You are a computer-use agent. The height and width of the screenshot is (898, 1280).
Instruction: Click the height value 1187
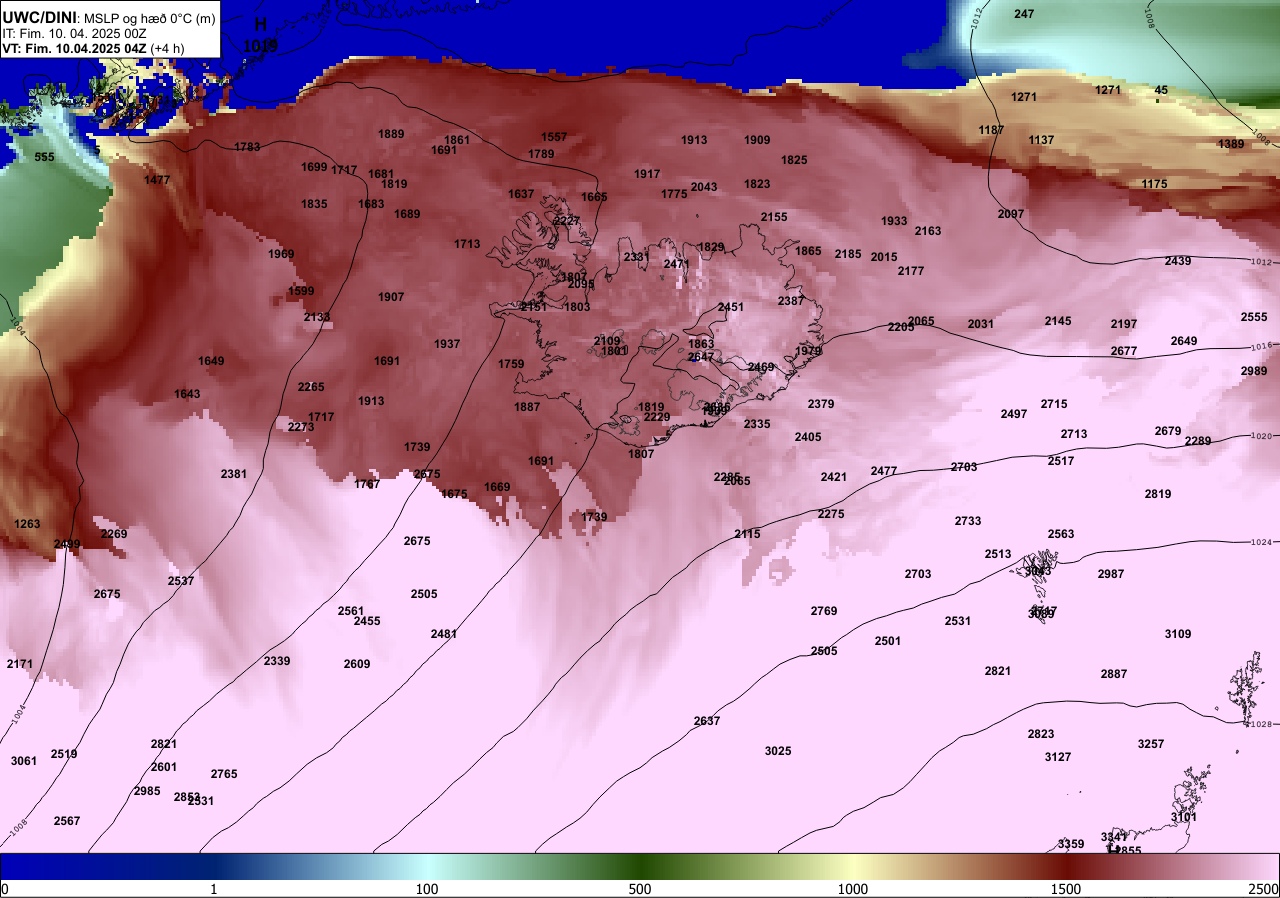point(991,131)
